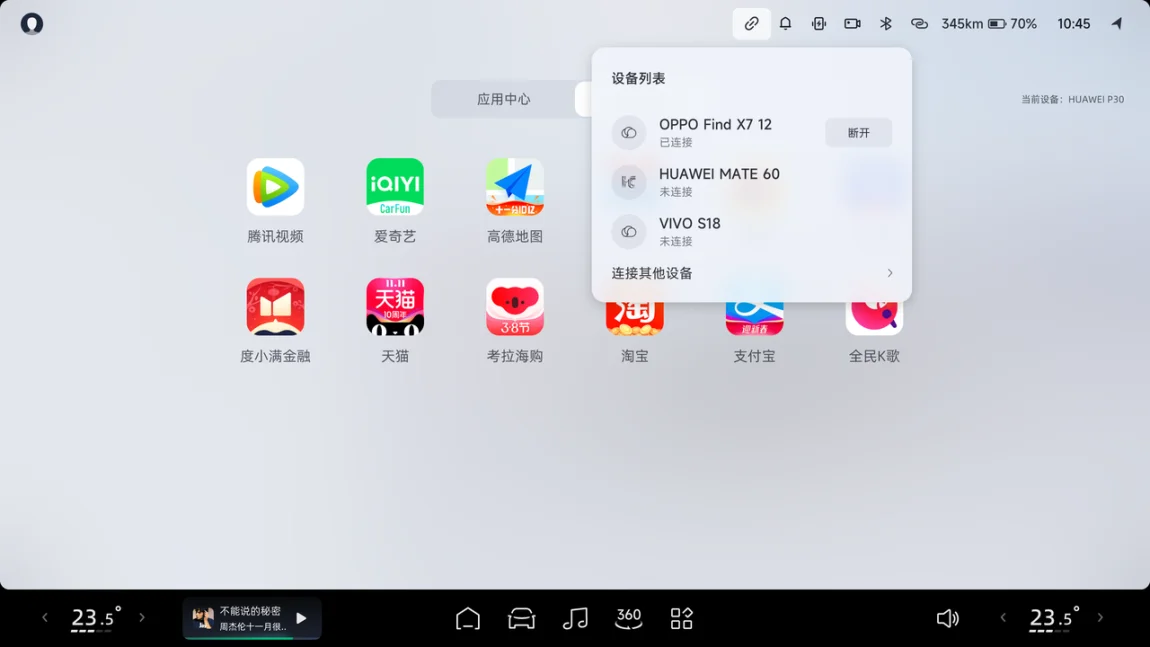The image size is (1150, 647).
Task: Open vehicle controls car icon
Action: [x=521, y=618]
